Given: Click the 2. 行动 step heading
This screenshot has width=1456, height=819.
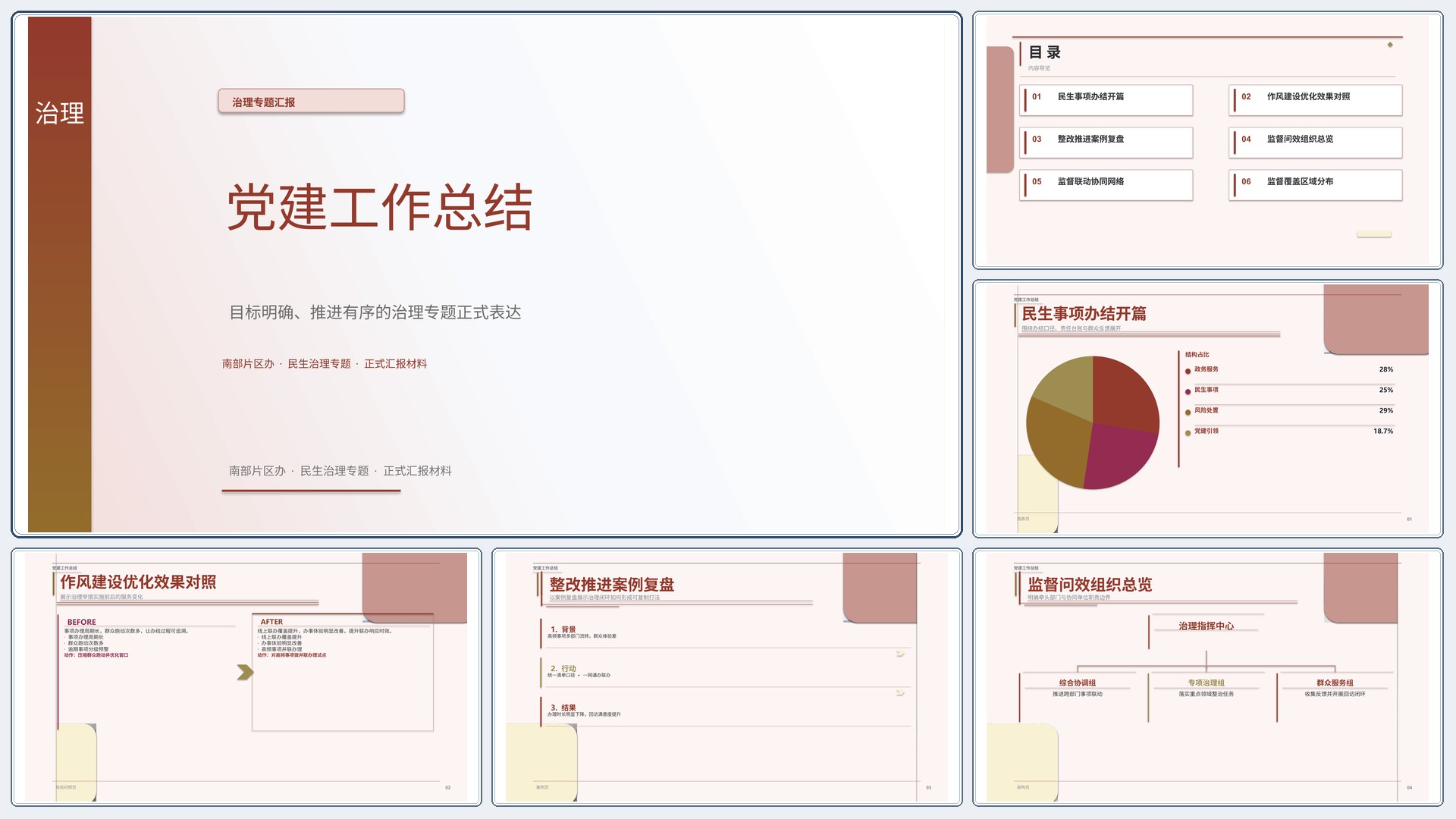Looking at the screenshot, I should click(563, 669).
